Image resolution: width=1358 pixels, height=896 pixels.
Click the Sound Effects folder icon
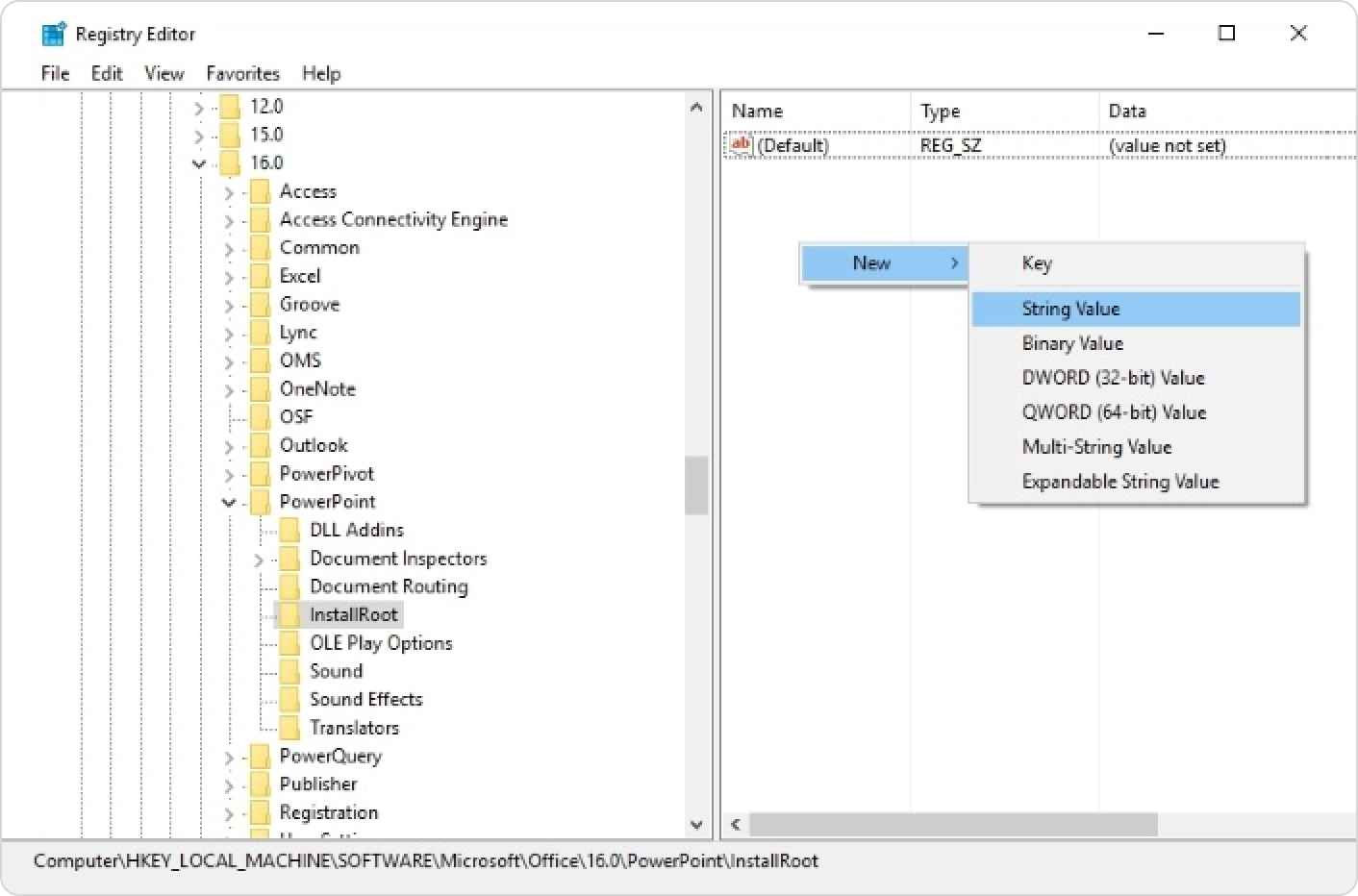(x=289, y=700)
